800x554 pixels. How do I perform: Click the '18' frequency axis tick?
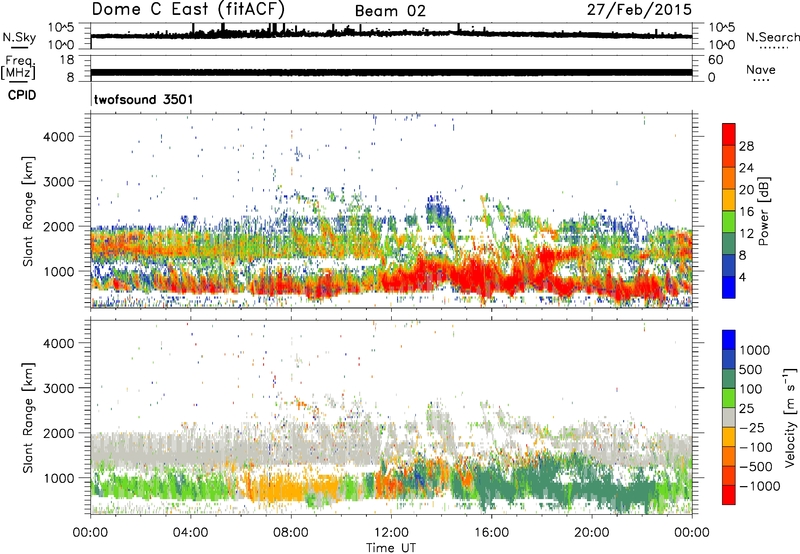pos(67,60)
